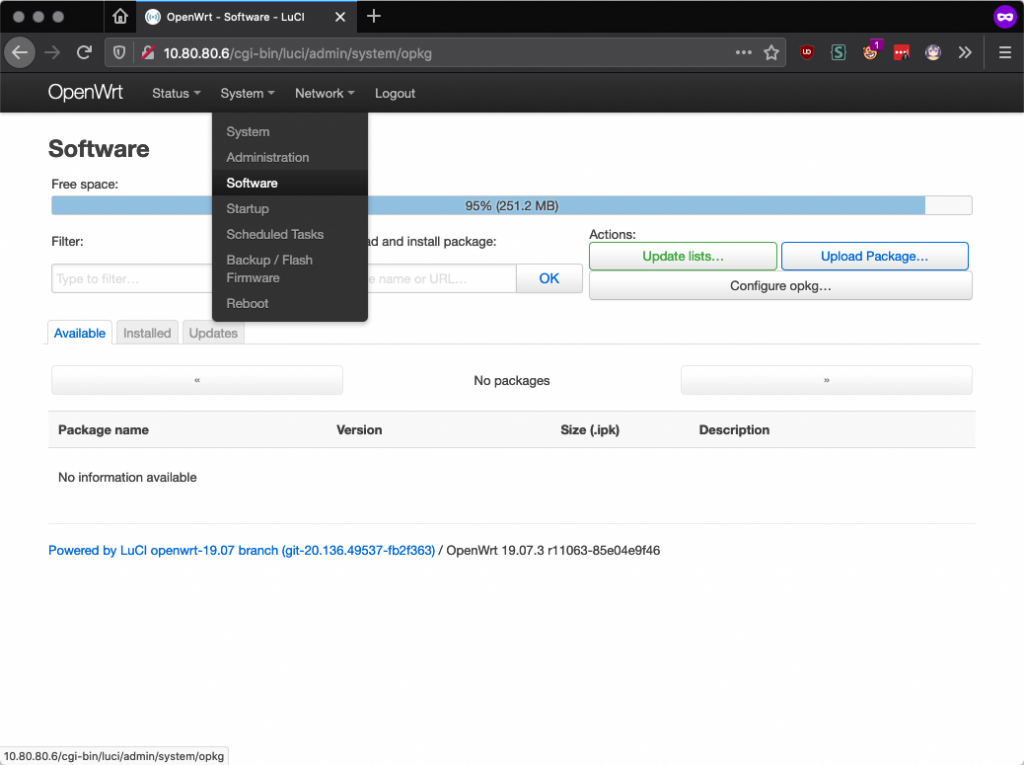Open the extension icon with purple badge 1
This screenshot has width=1024, height=765.
pyautogui.click(x=871, y=51)
